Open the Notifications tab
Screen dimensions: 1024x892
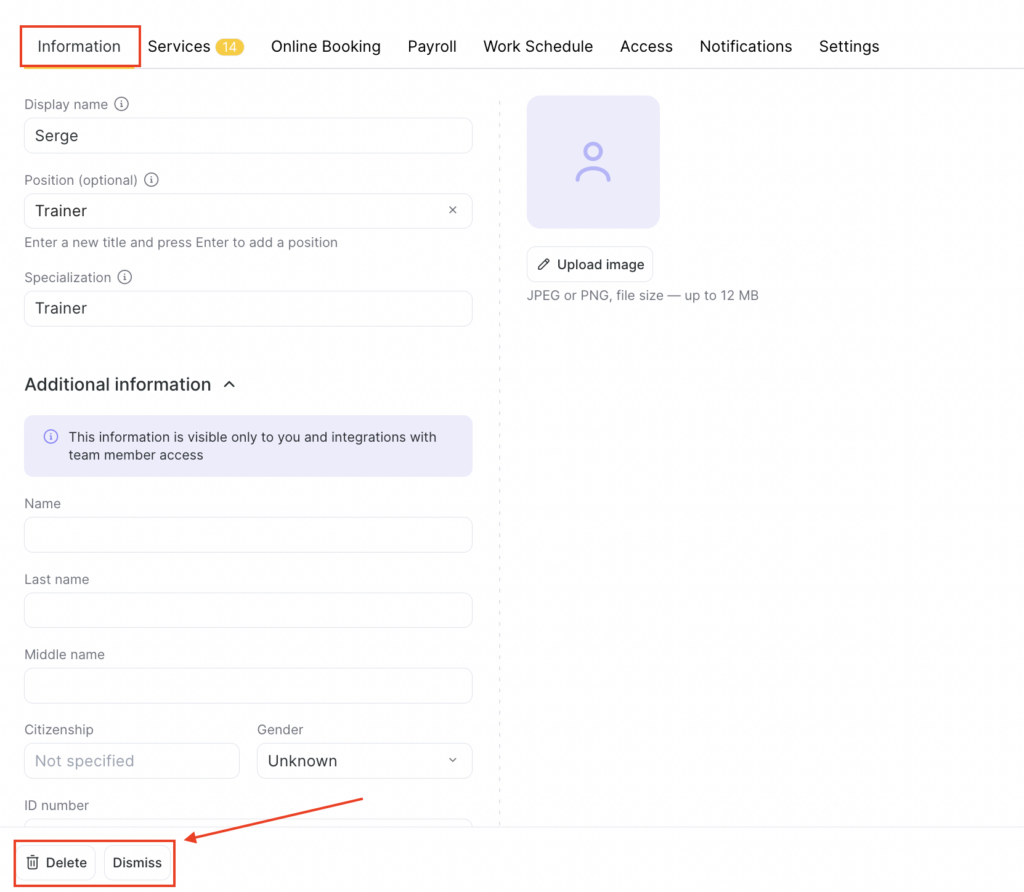[745, 47]
